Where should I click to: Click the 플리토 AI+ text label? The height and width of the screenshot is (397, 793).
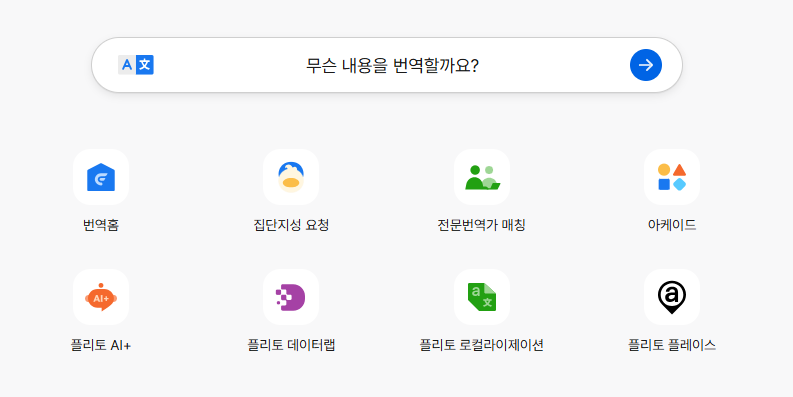click(101, 345)
